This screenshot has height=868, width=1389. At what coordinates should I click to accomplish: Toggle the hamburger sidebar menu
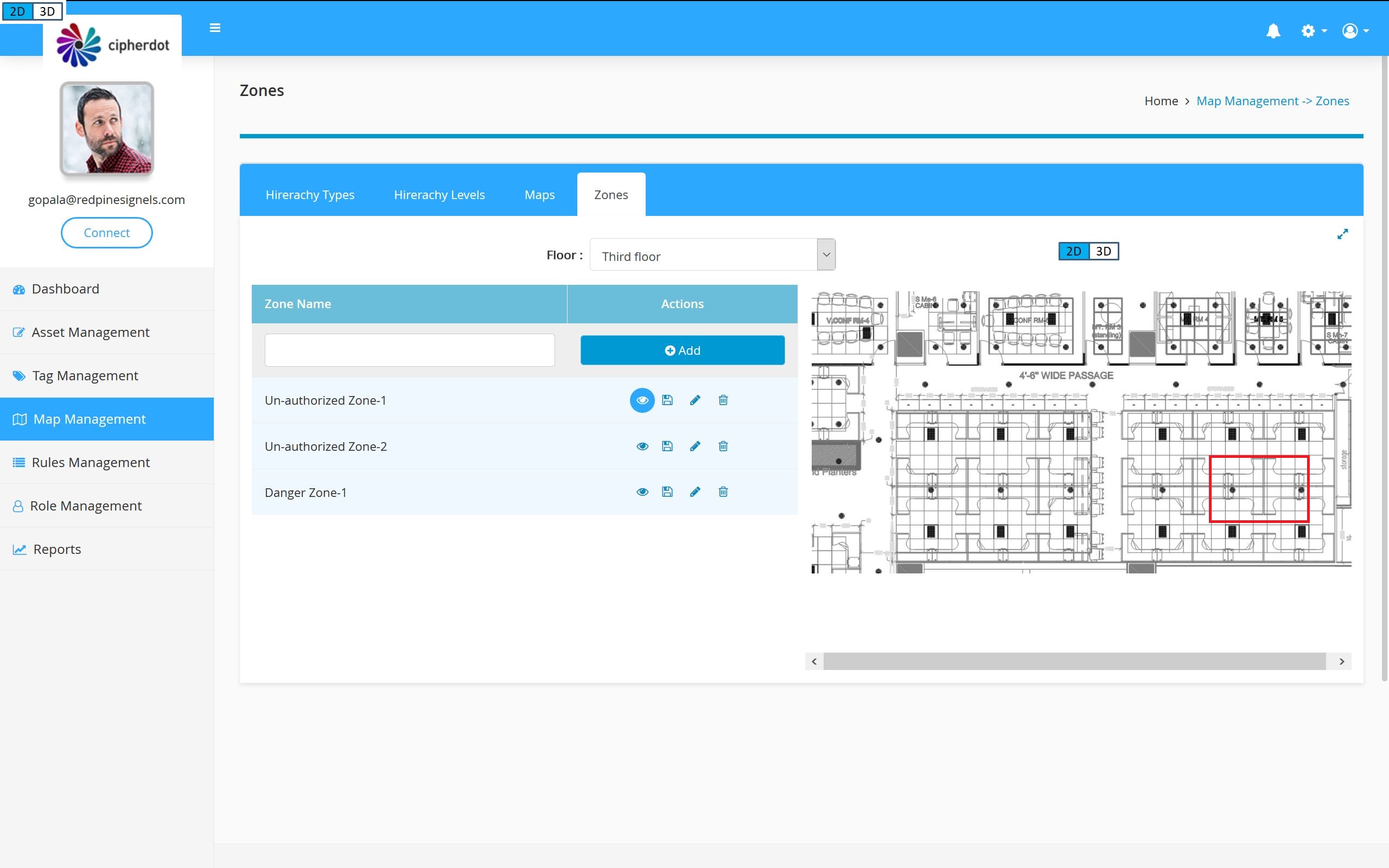pyautogui.click(x=215, y=28)
